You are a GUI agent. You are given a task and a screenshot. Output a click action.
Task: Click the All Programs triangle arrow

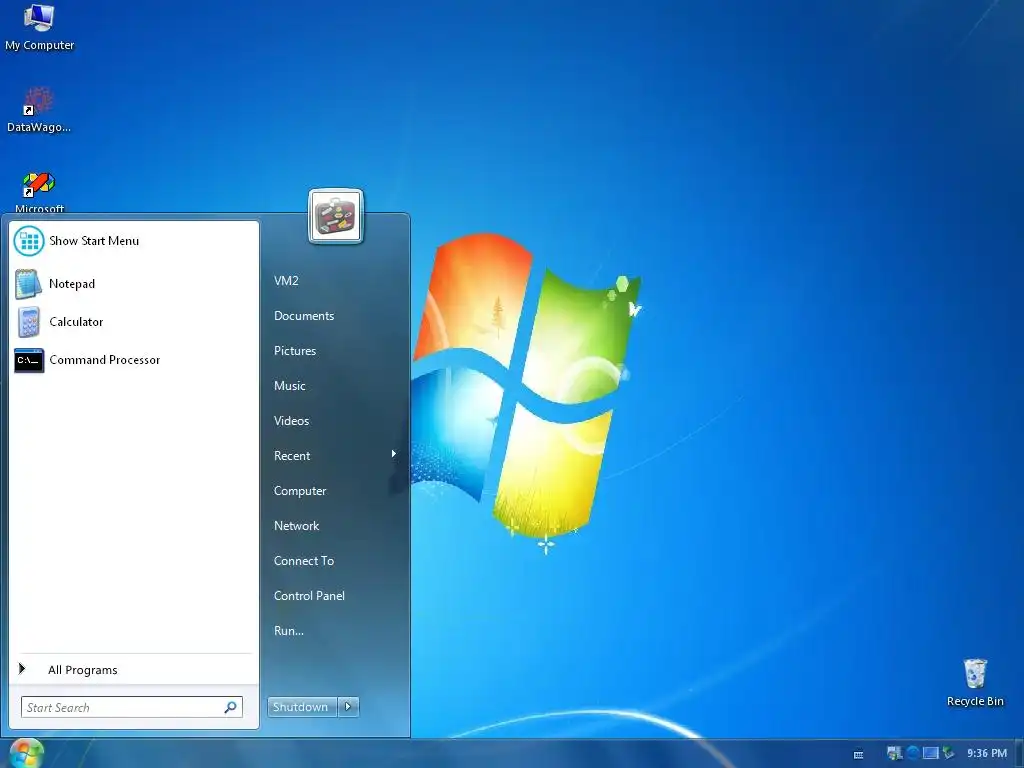22,669
